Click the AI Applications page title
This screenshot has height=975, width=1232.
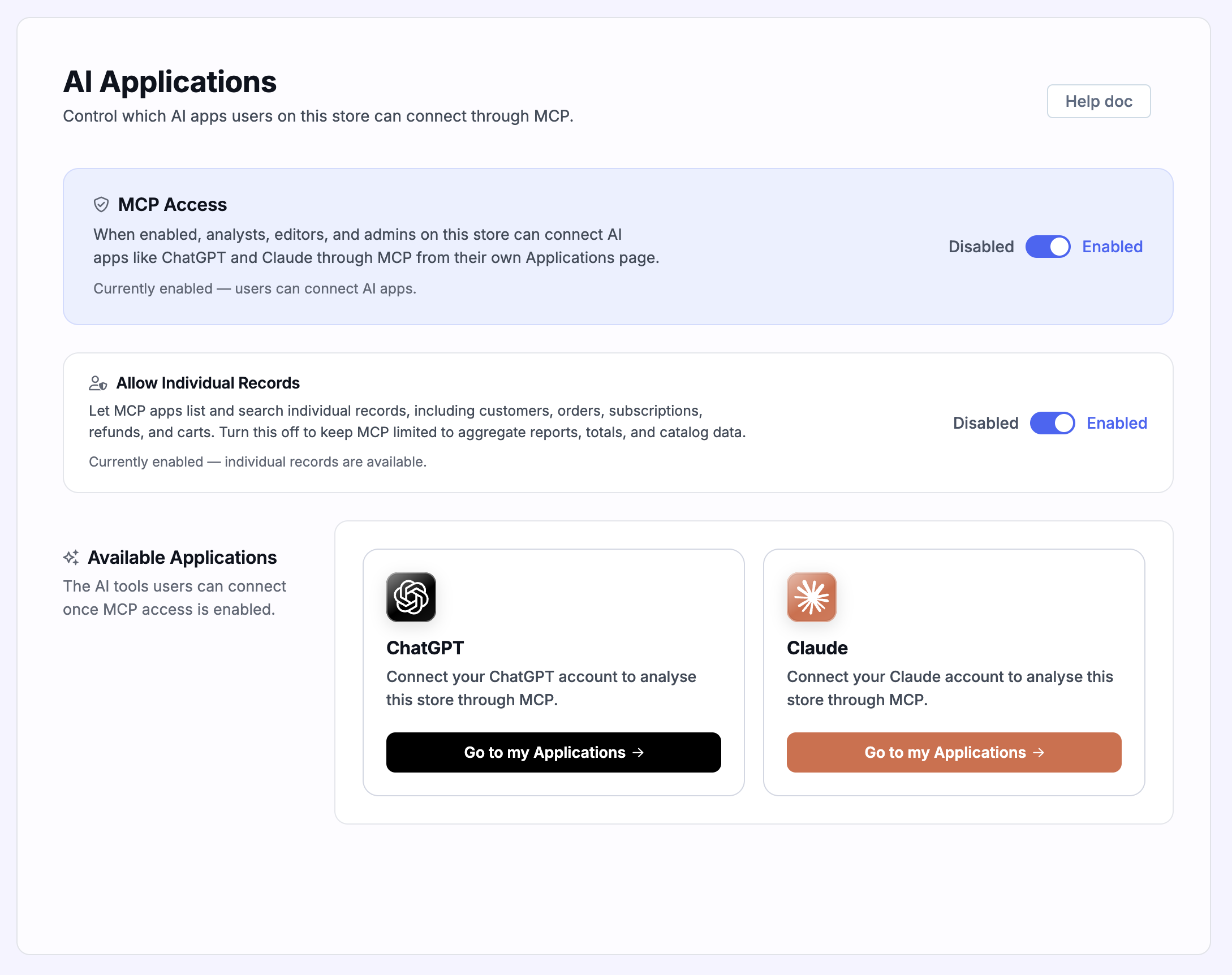click(x=170, y=81)
